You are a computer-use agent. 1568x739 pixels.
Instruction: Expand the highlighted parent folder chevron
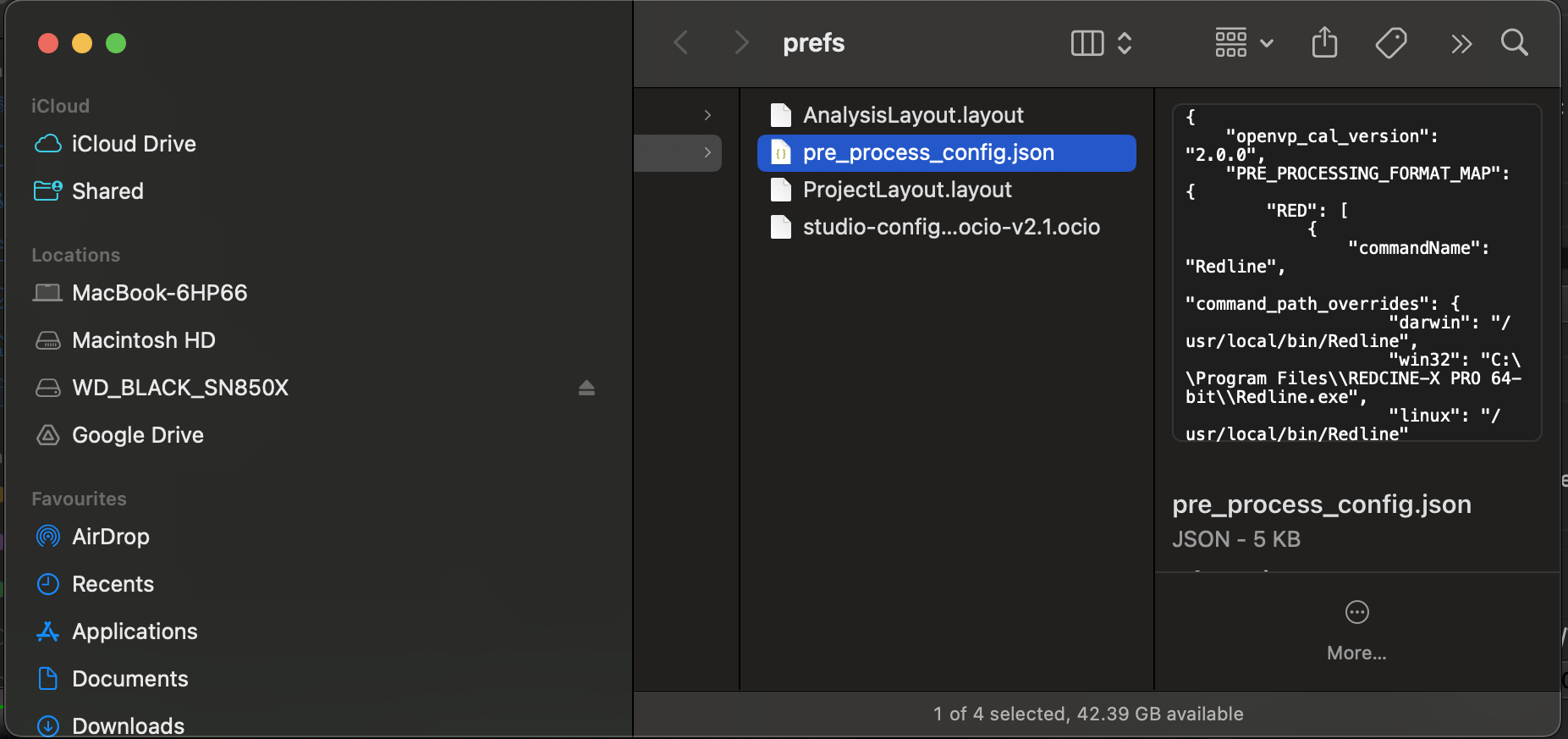click(x=707, y=152)
